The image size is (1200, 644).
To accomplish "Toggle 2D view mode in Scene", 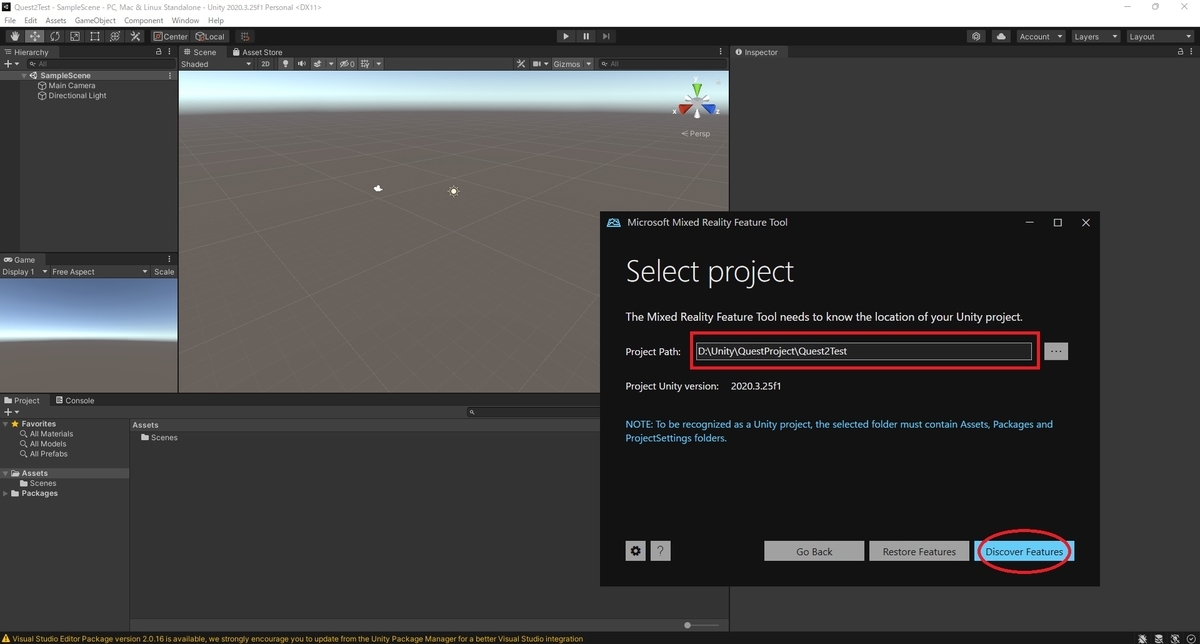I will coord(265,64).
